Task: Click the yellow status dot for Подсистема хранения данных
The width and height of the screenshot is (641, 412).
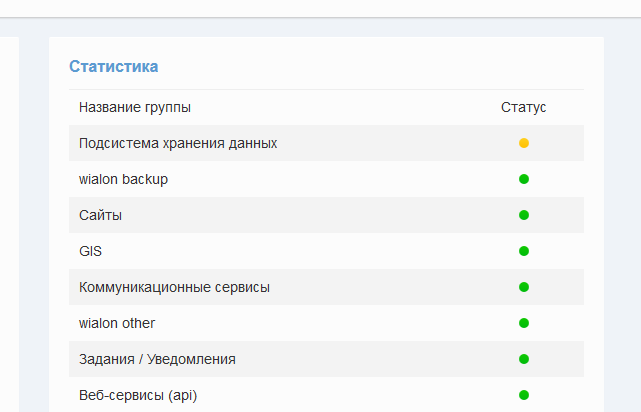Action: point(524,143)
